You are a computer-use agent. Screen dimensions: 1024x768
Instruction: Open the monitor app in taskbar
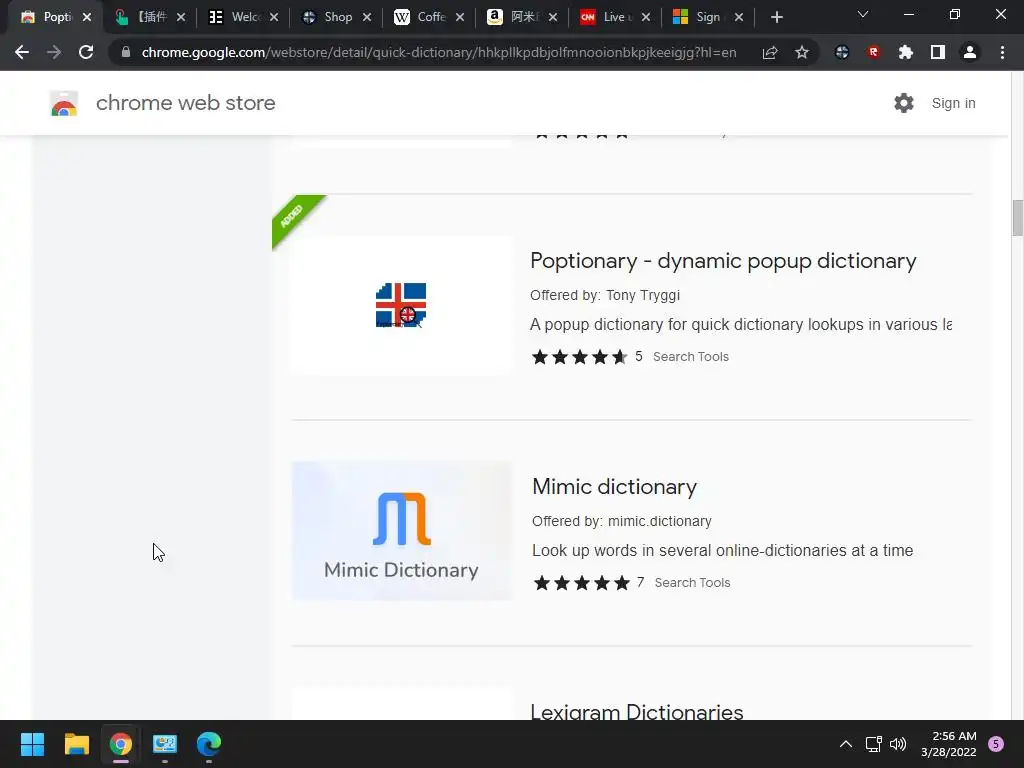pos(165,744)
